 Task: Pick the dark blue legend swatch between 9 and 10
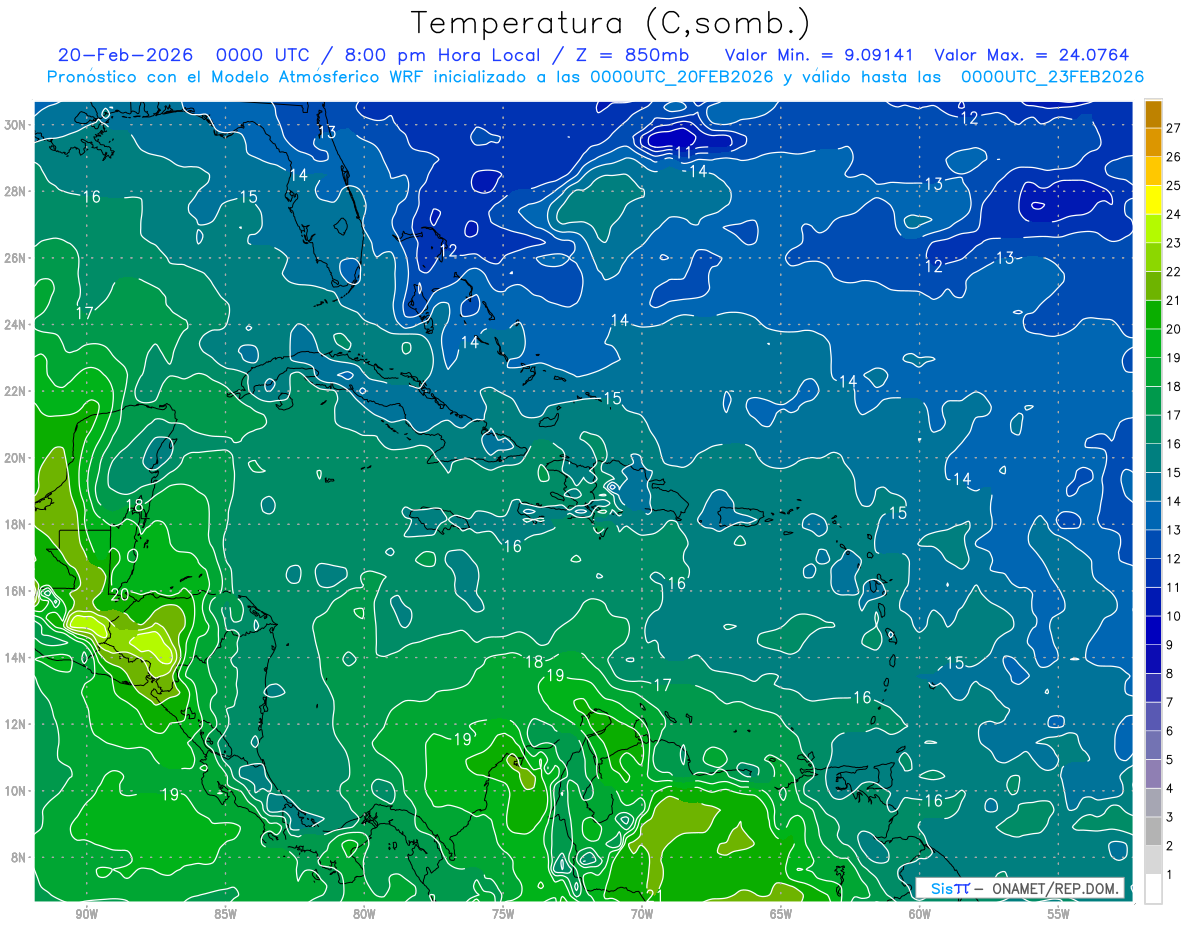point(1153,631)
